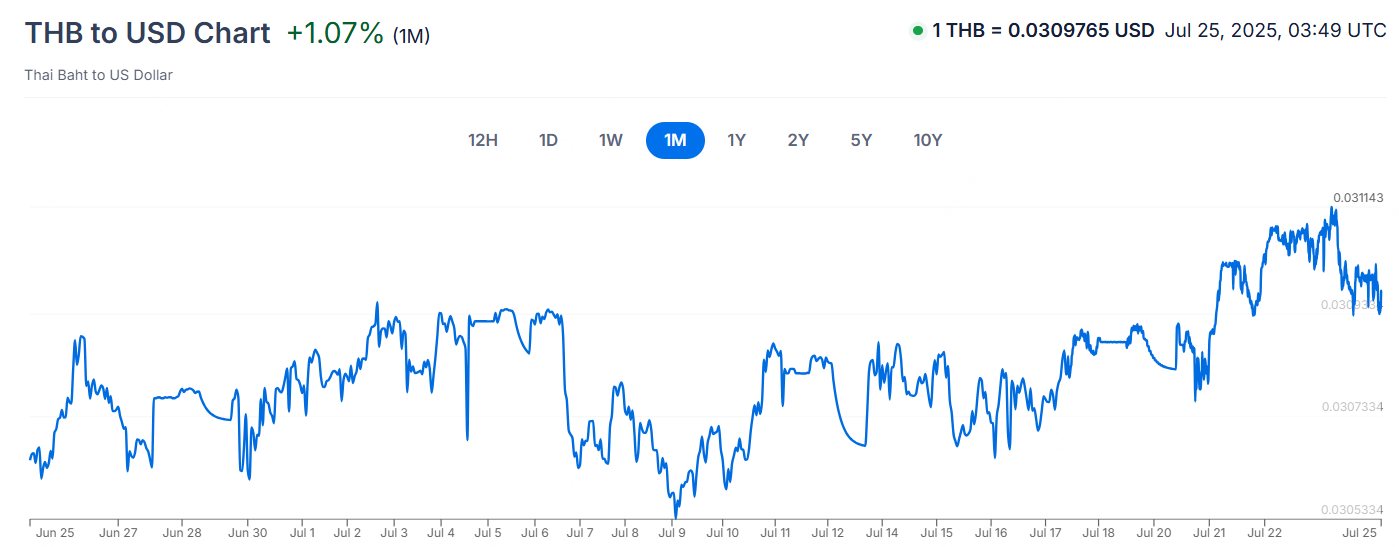Click the +1.07% change percentage

(335, 33)
